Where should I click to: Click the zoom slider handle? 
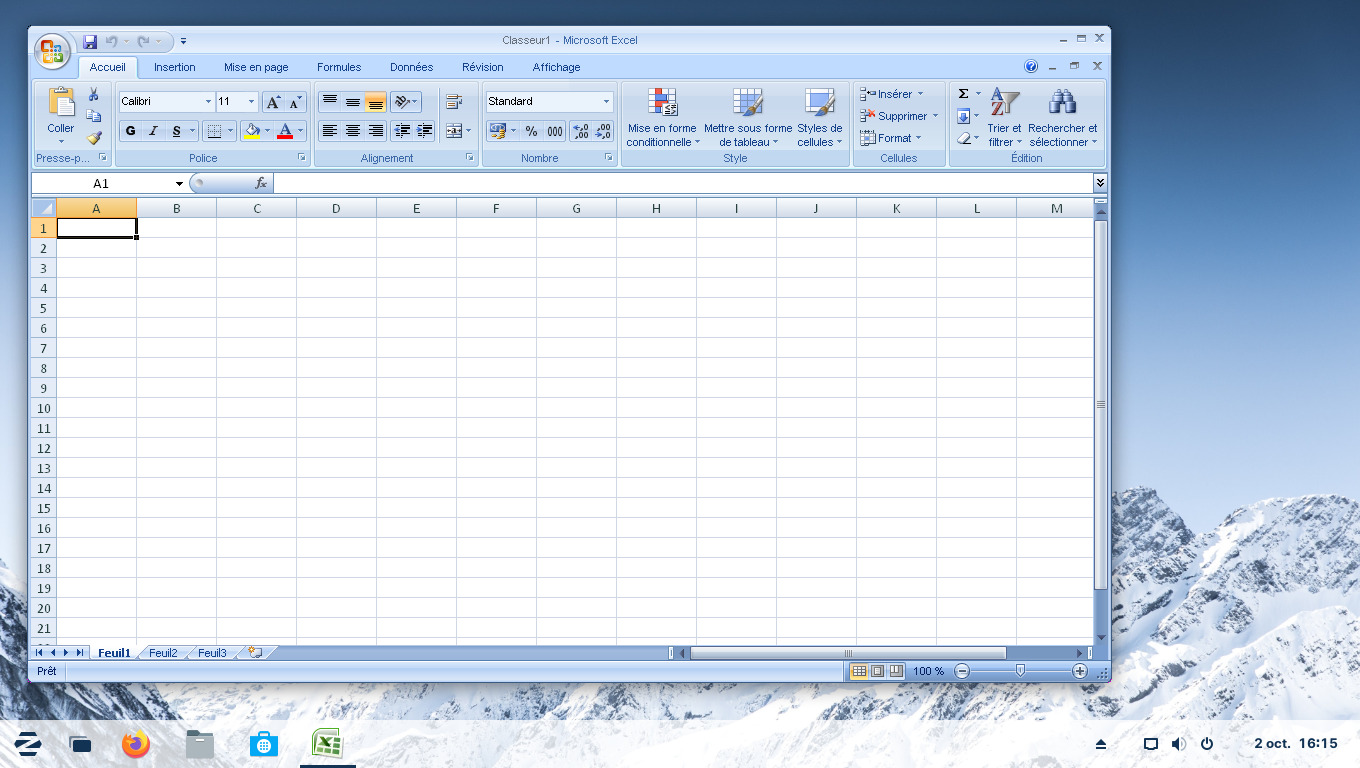(x=1020, y=671)
